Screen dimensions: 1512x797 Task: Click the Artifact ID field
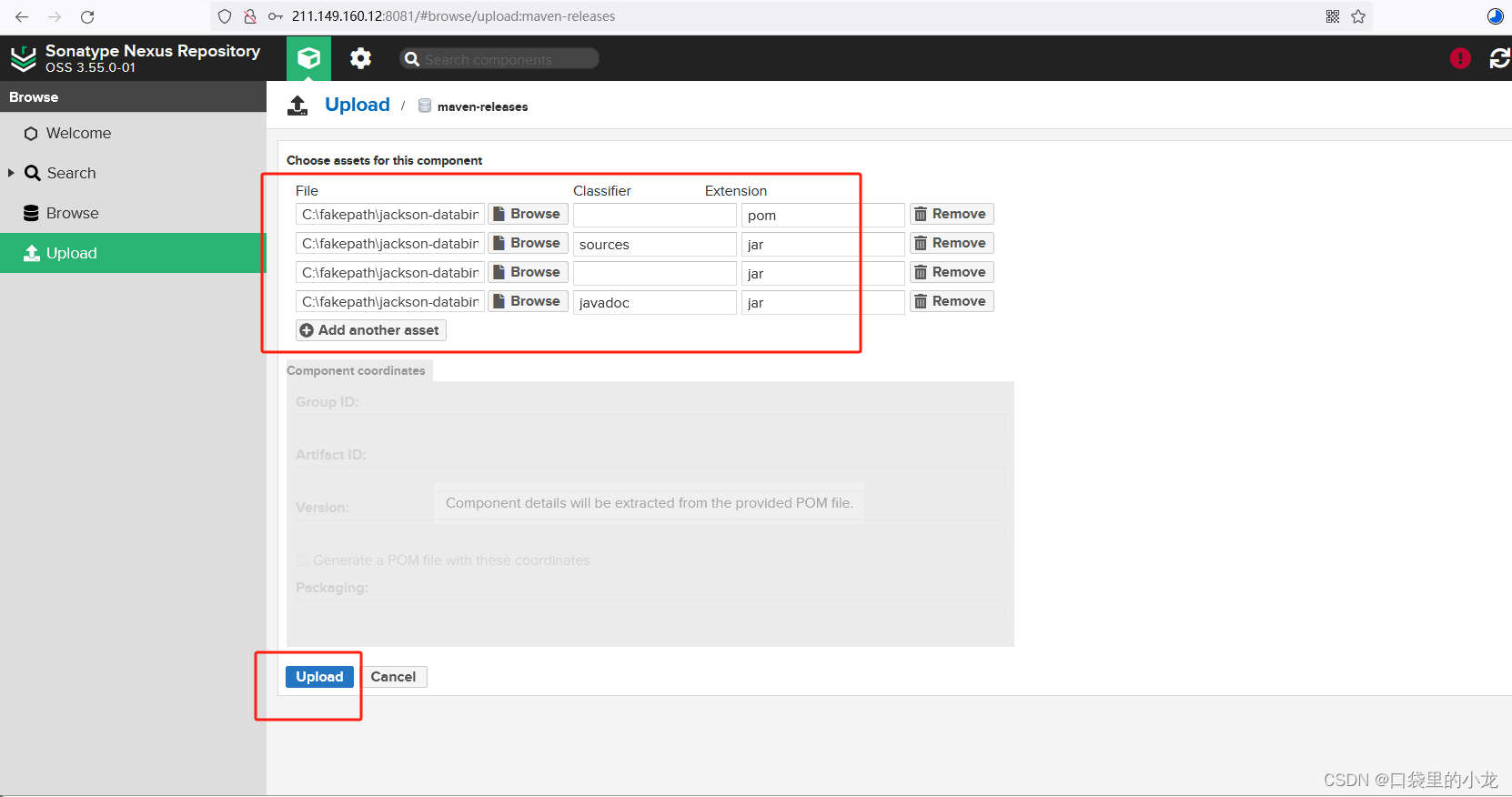[x=650, y=480]
